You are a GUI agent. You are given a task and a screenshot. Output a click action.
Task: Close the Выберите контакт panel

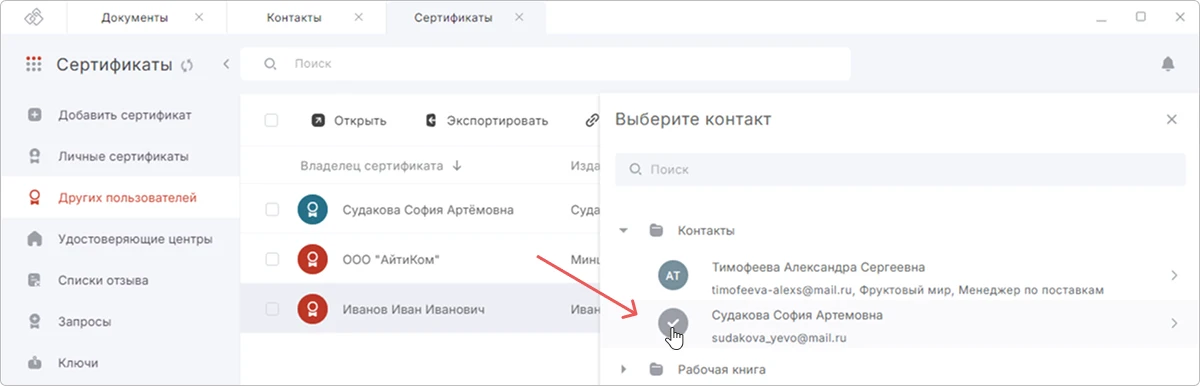(x=1172, y=120)
